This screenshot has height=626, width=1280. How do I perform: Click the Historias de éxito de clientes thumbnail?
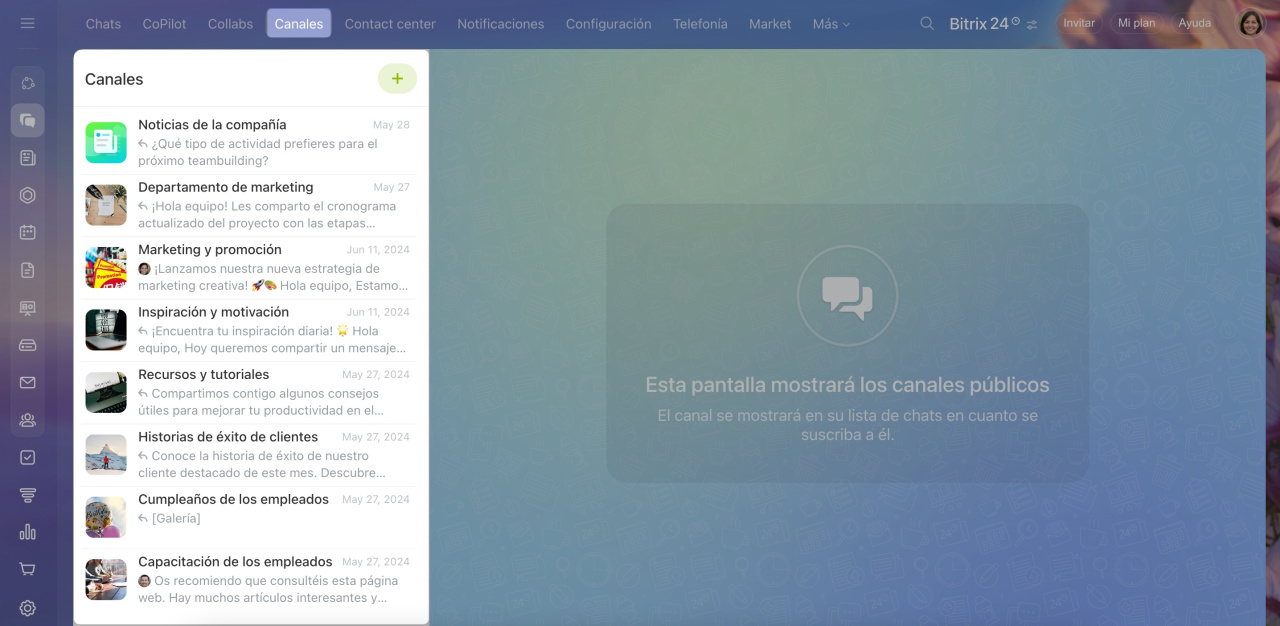(x=106, y=455)
